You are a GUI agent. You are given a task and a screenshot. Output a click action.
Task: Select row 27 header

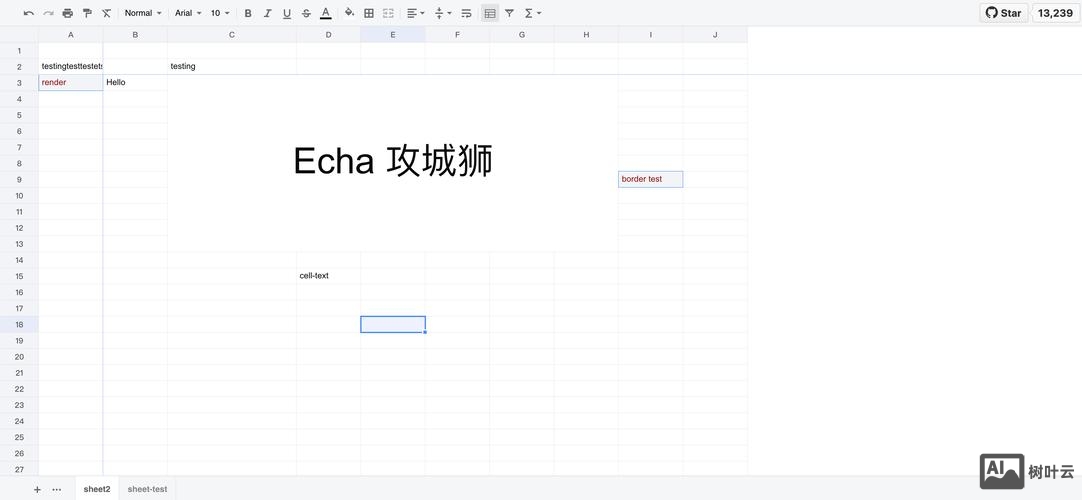(x=19, y=469)
